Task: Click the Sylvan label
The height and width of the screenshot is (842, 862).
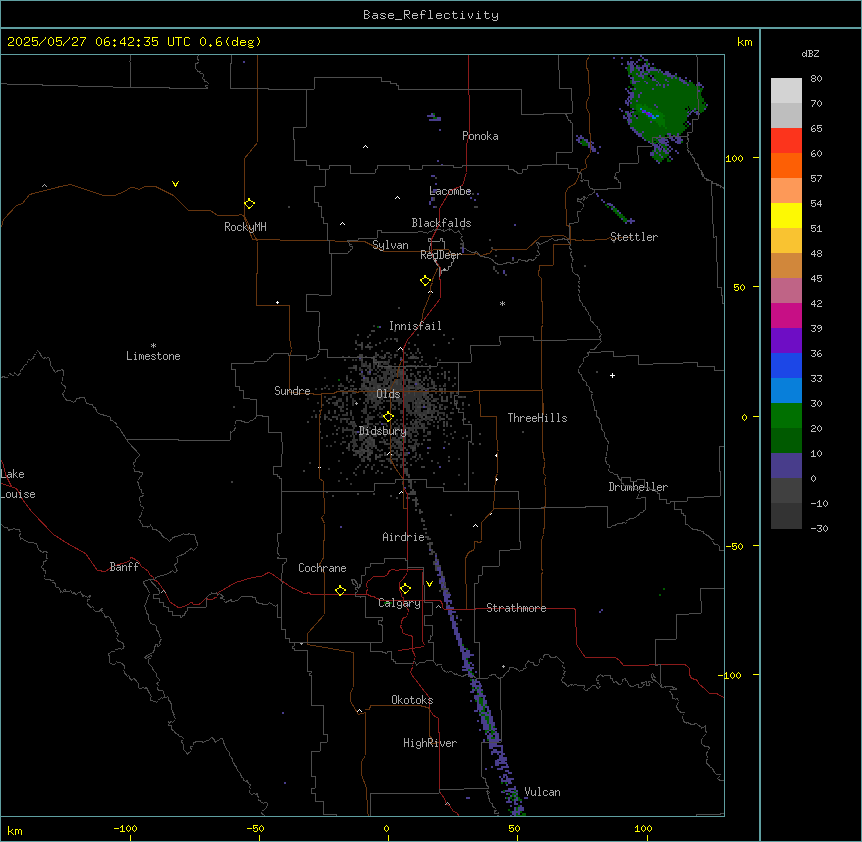Action: pyautogui.click(x=390, y=245)
